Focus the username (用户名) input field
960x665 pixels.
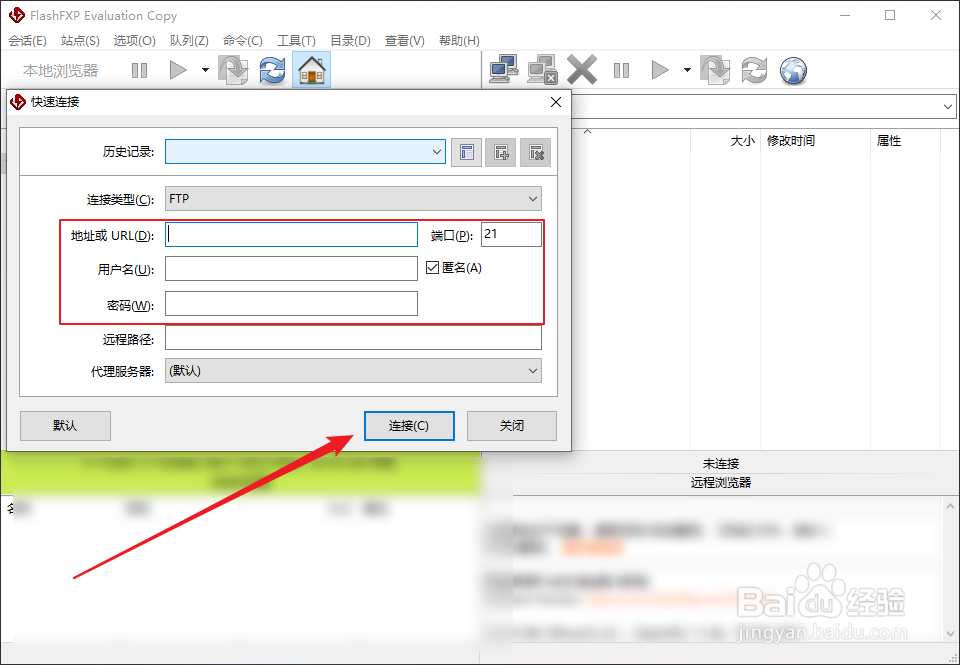pyautogui.click(x=291, y=268)
